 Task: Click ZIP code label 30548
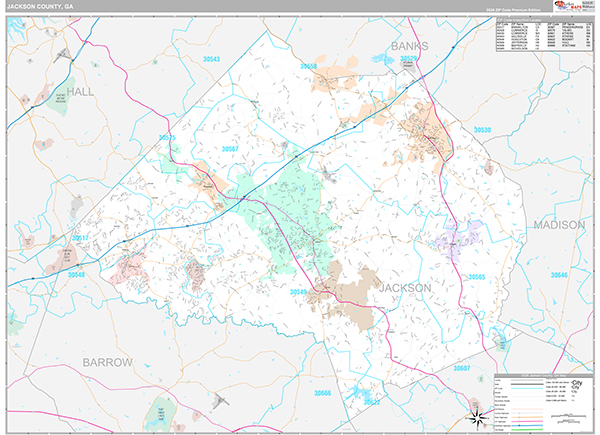[x=77, y=275]
